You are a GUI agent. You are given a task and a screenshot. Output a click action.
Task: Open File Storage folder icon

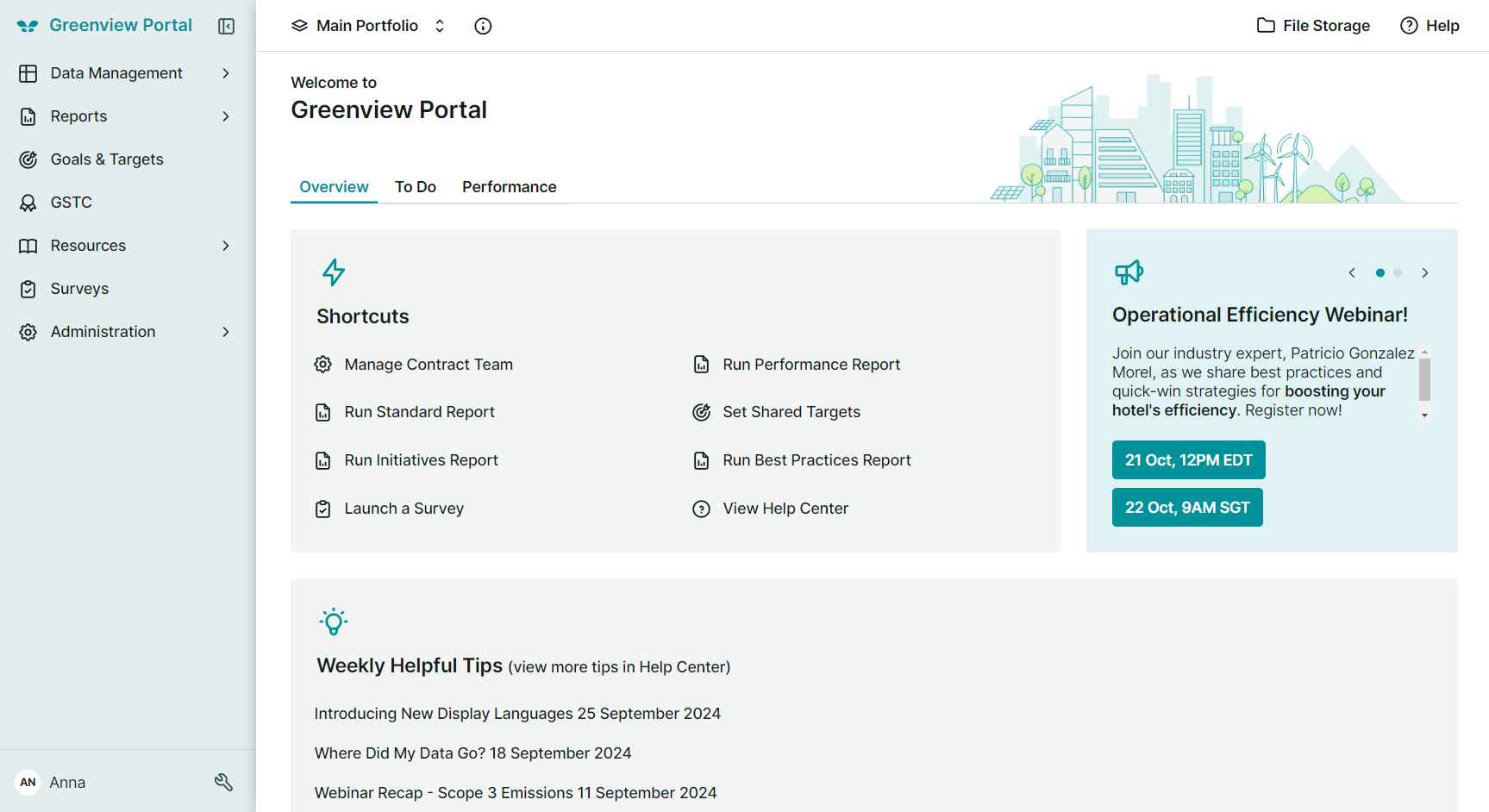[1266, 26]
